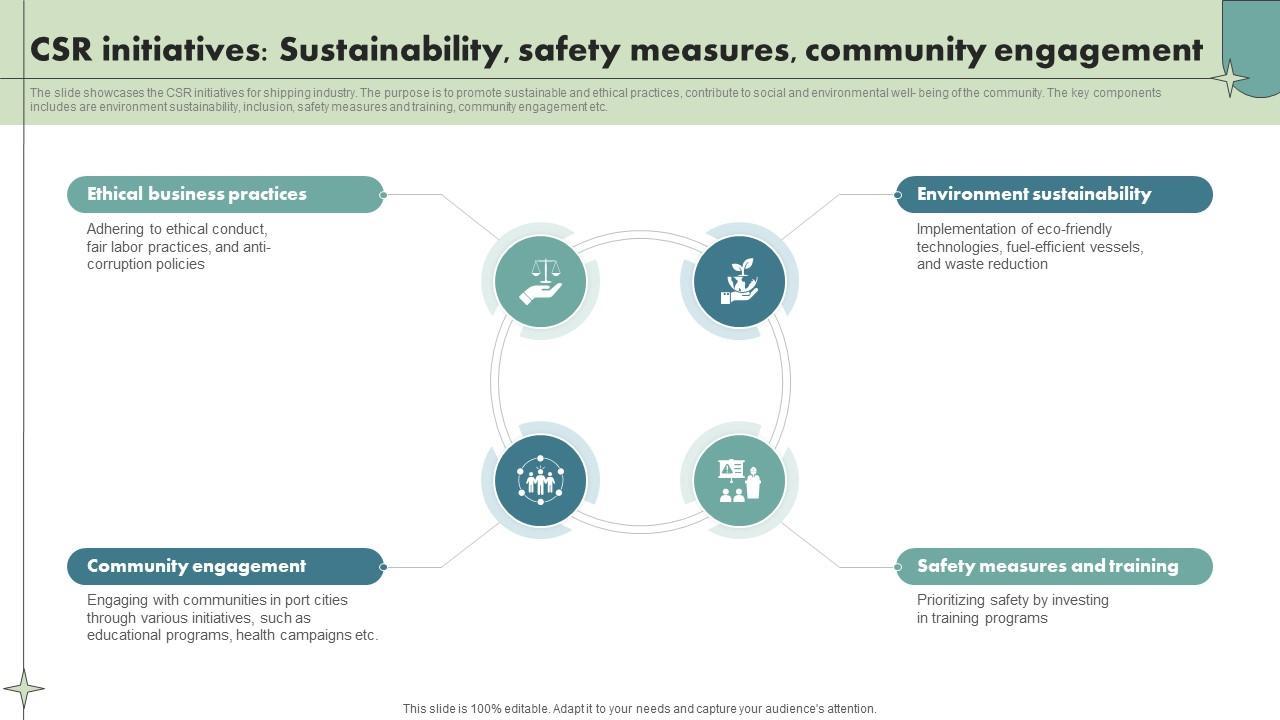
Task: Click the scales-in-hand ethics icon
Action: [x=540, y=281]
